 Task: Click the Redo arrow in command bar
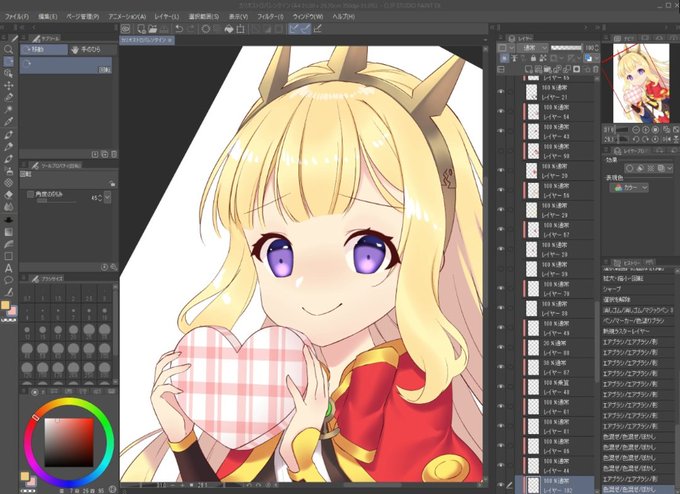point(190,29)
